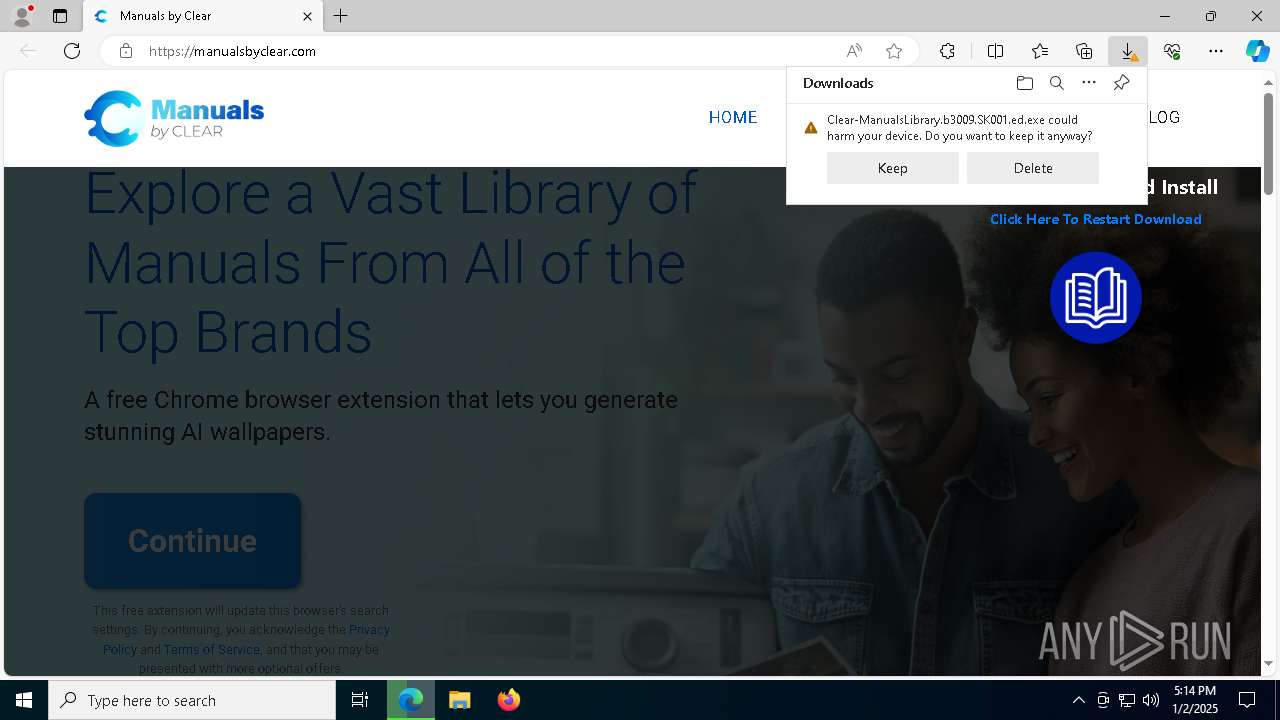Search downloads magnifier icon

tap(1057, 83)
